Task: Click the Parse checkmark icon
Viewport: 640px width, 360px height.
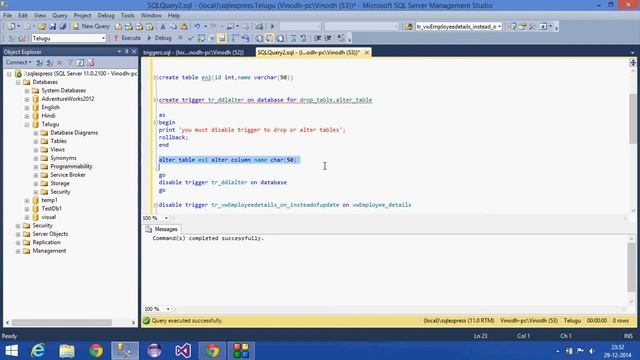Action: 190,38
